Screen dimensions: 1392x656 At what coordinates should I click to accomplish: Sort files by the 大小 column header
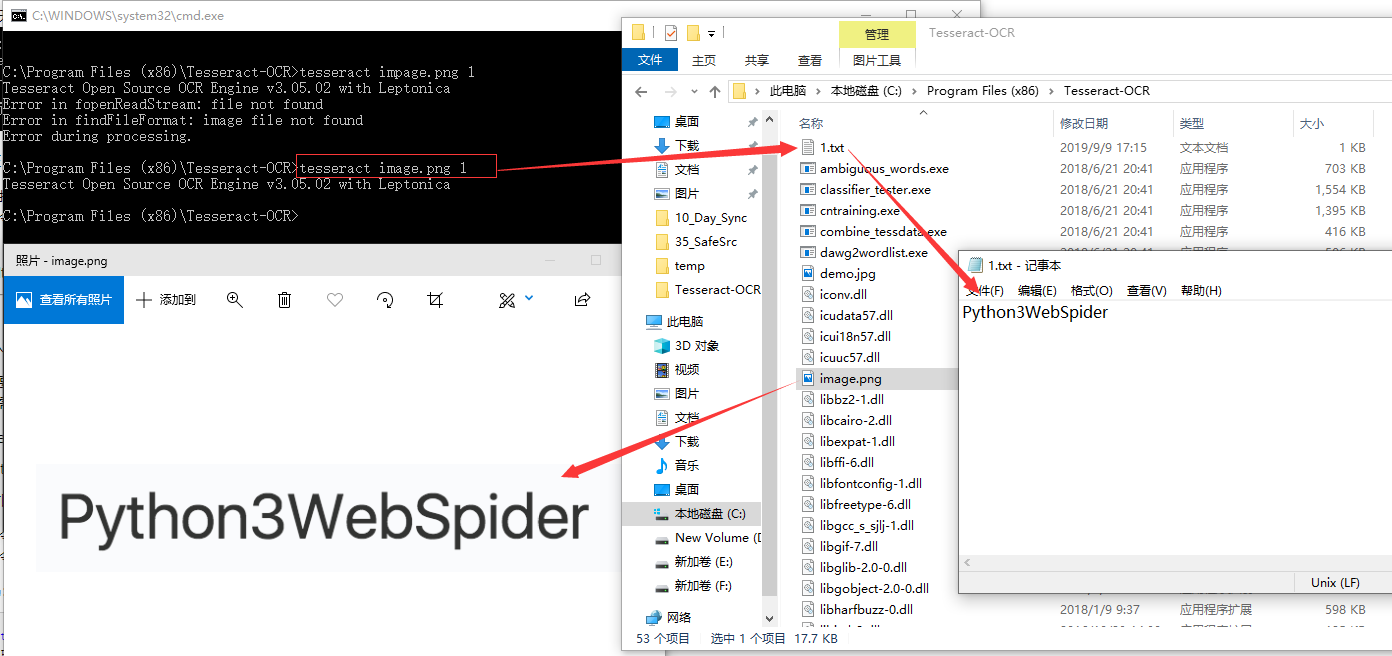(x=1311, y=124)
